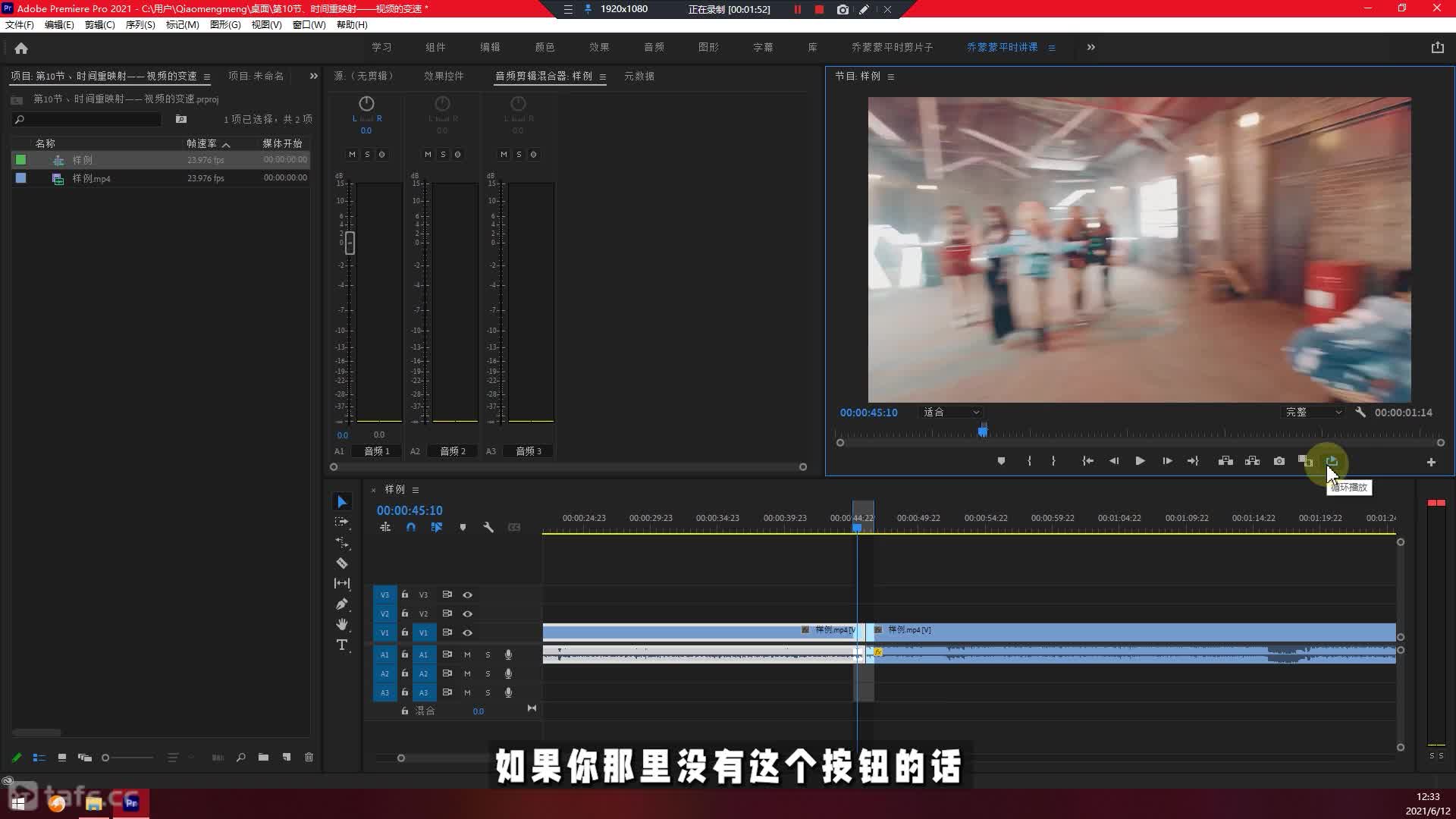Open 序列(S) menu
Screen dimensions: 1456x819
pos(140,25)
